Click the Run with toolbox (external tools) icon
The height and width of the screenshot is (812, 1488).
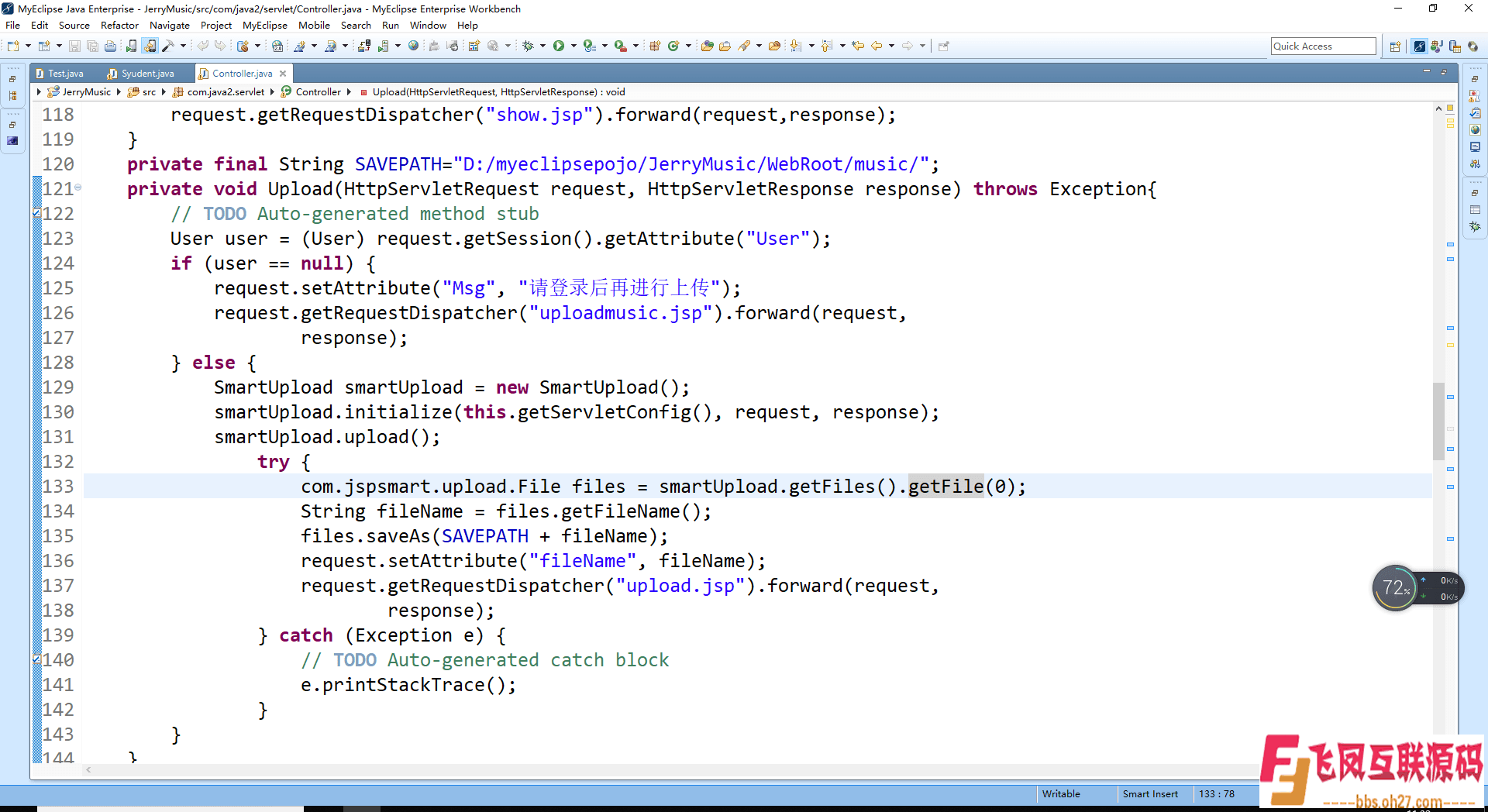point(621,46)
